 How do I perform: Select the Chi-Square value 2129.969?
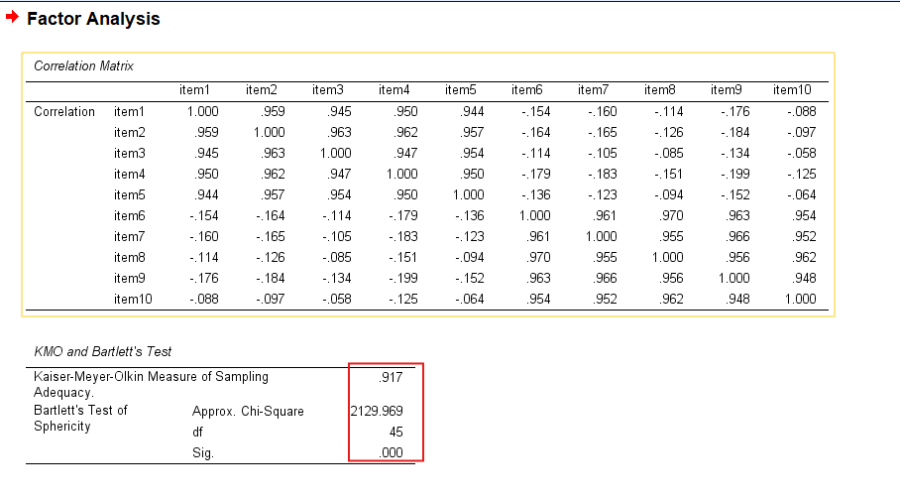[376, 411]
